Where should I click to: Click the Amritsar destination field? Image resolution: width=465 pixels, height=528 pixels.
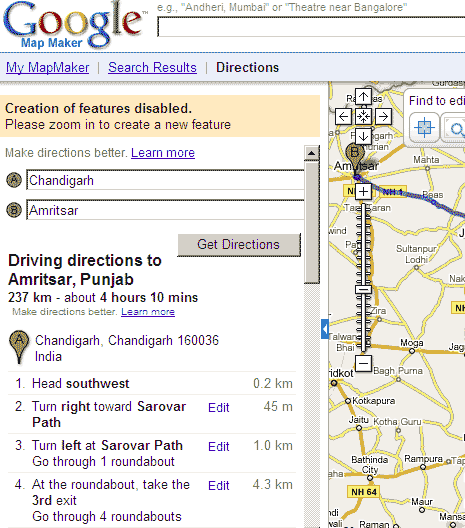point(165,210)
